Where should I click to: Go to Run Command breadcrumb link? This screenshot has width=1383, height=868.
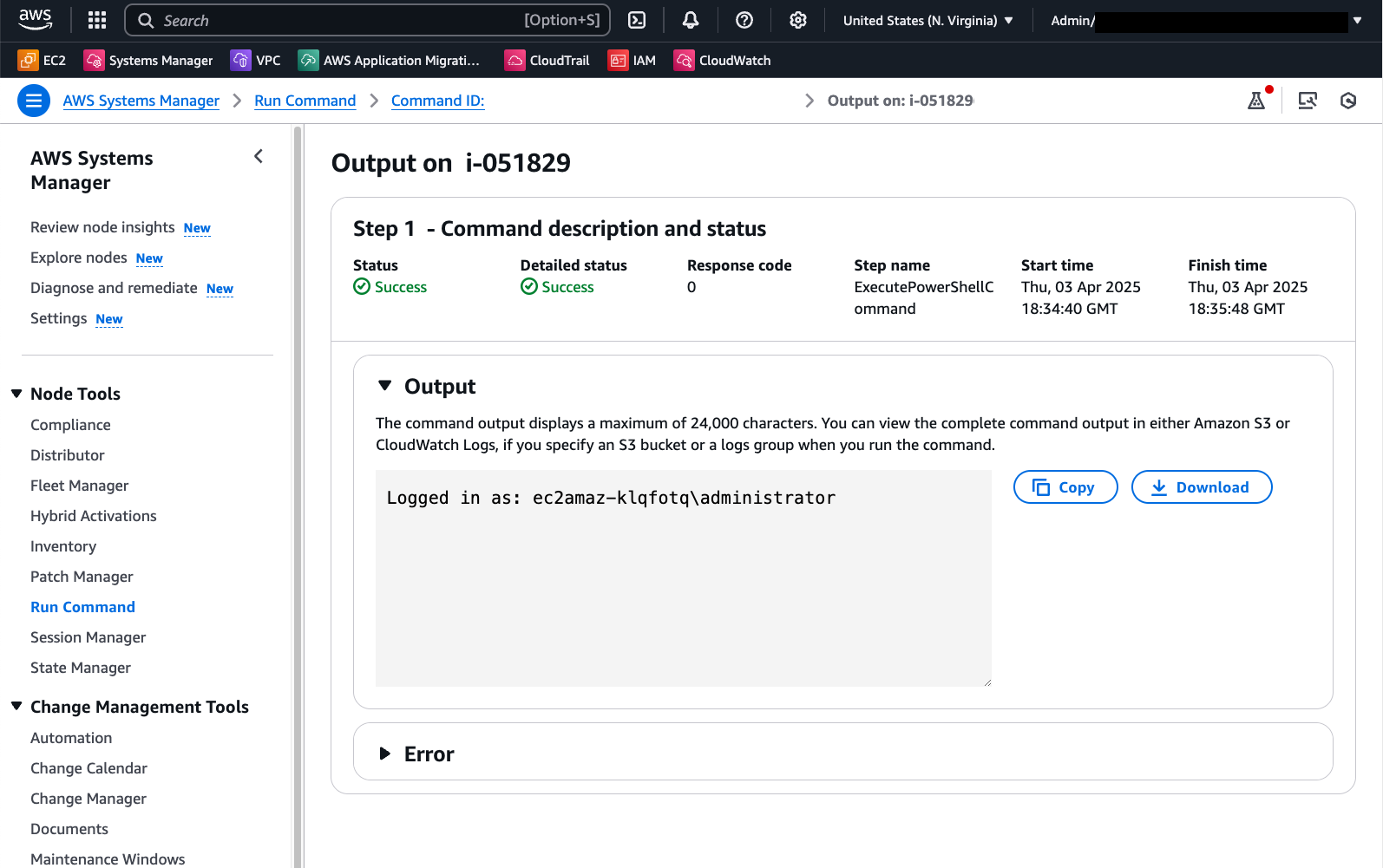click(x=305, y=101)
